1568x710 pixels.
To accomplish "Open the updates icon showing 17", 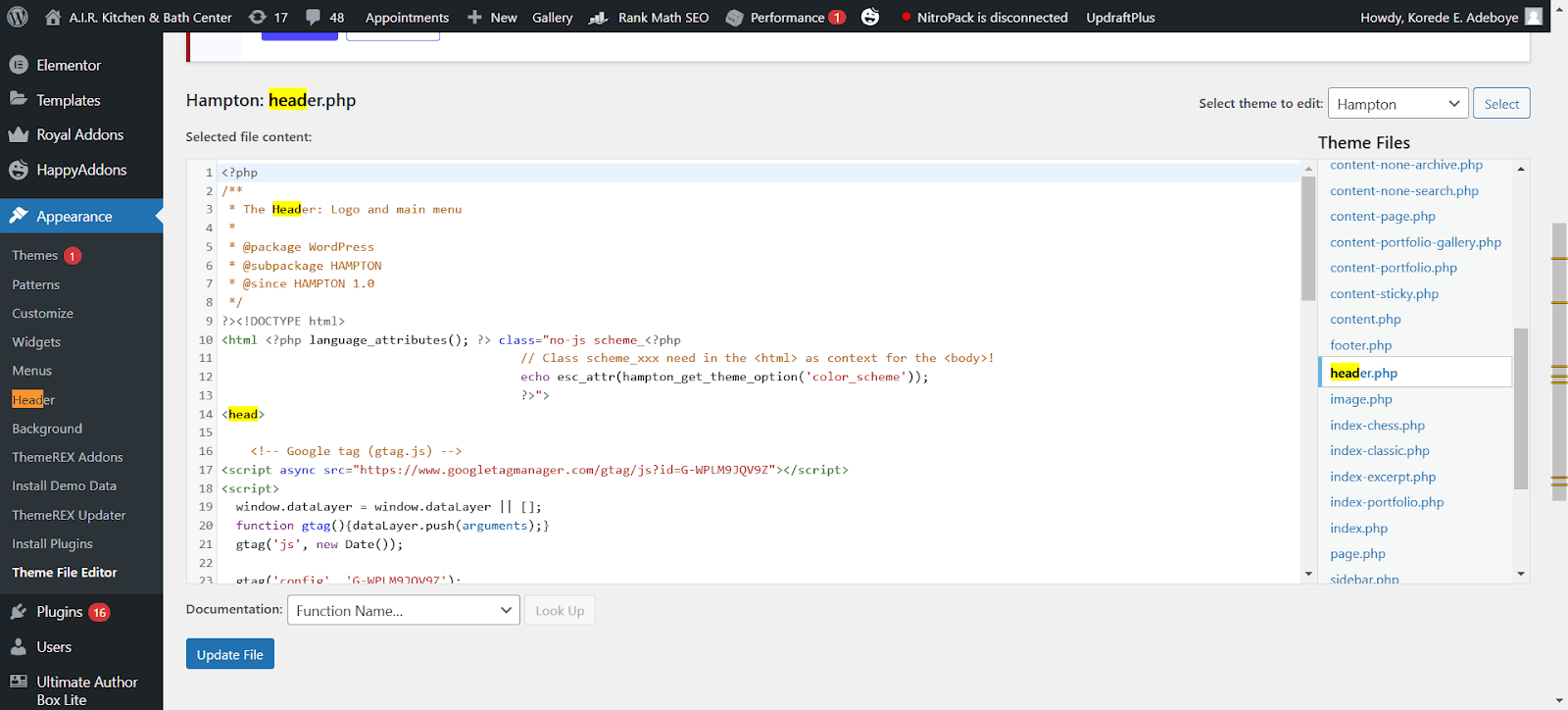I will (258, 17).
